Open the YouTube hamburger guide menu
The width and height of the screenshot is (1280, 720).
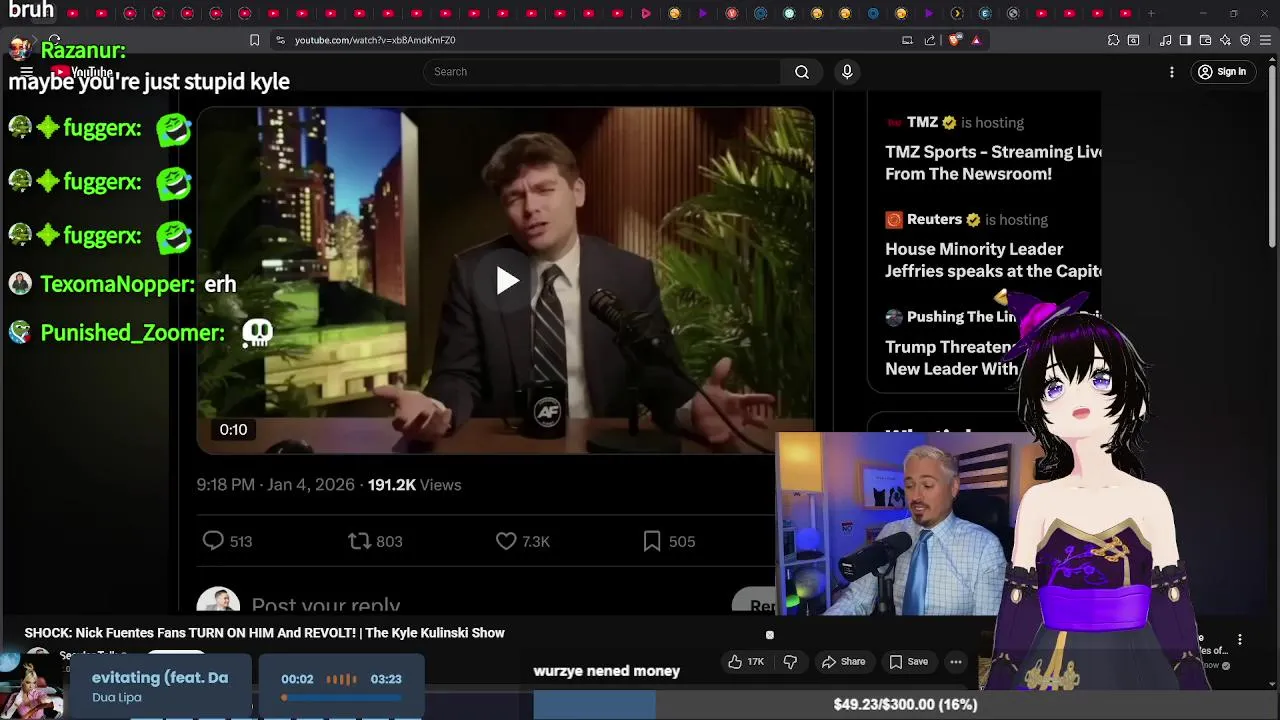tap(27, 72)
